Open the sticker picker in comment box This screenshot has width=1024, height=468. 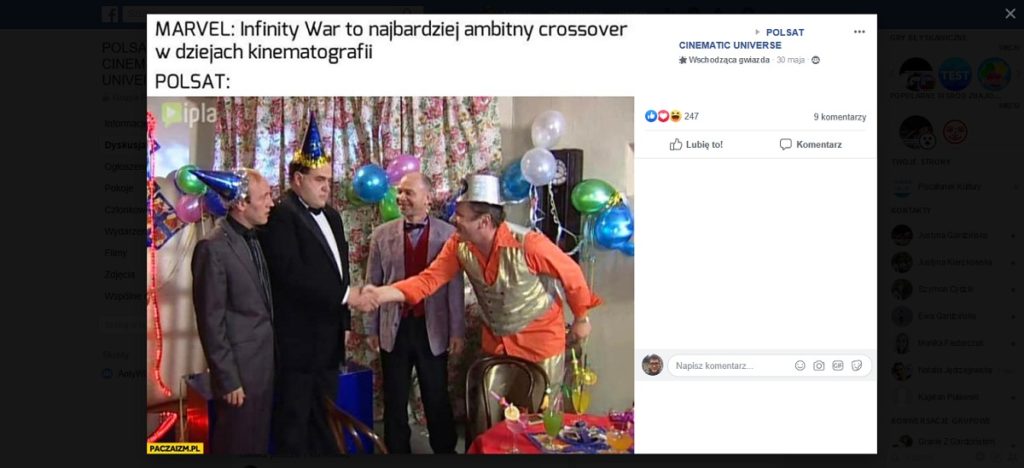857,366
